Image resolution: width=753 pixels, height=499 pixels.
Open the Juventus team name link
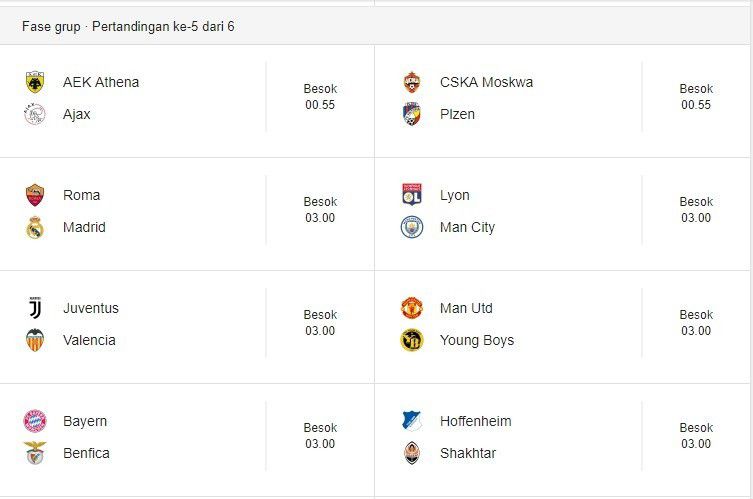[90, 308]
